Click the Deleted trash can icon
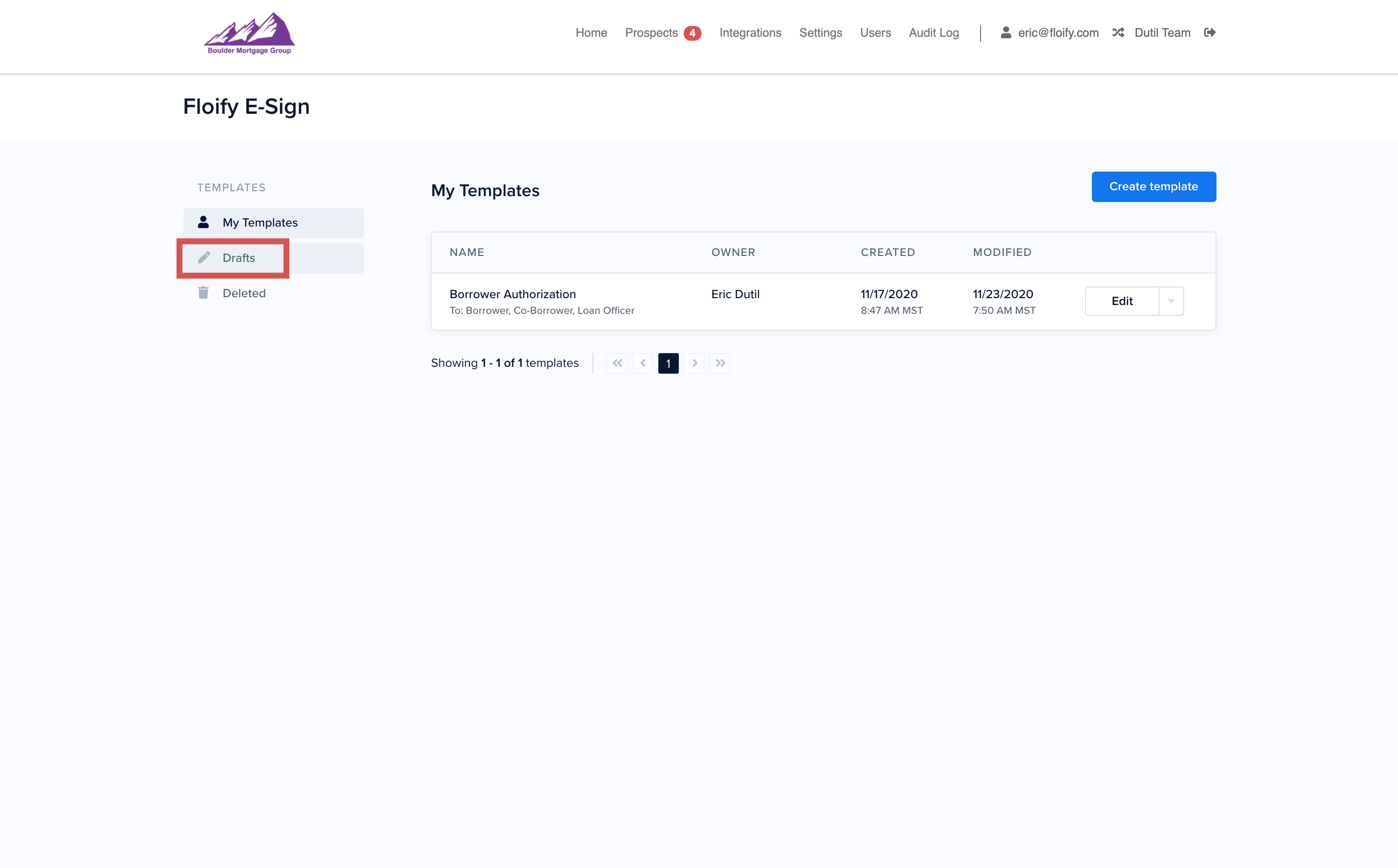 203,293
